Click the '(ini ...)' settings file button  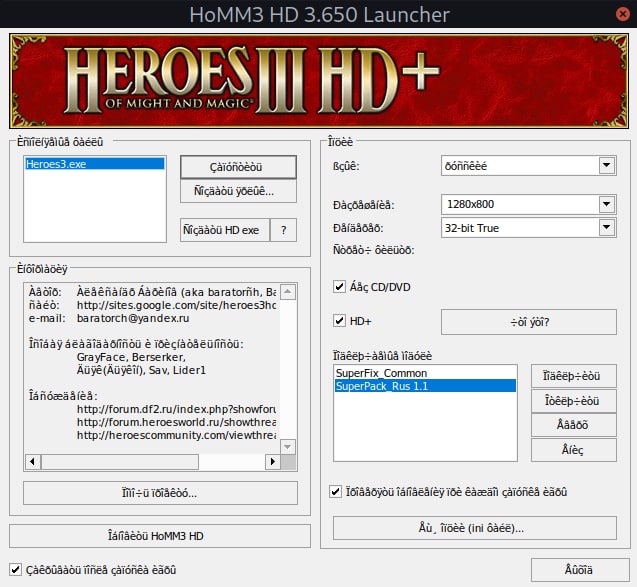pos(474,528)
